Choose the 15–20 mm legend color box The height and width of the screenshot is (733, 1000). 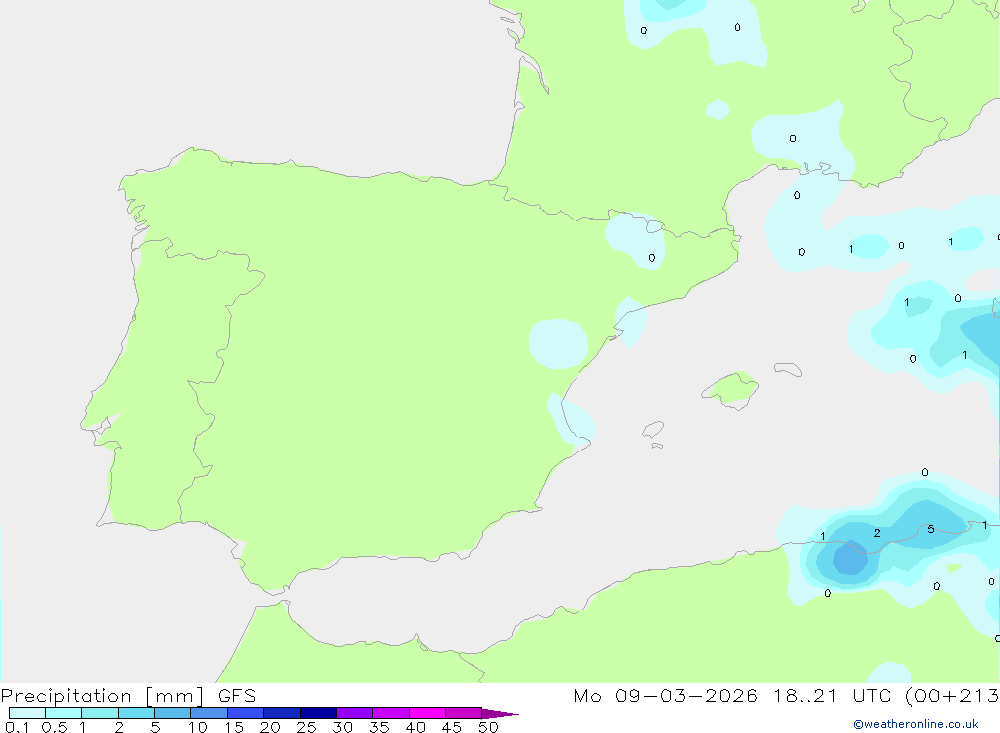[245, 713]
